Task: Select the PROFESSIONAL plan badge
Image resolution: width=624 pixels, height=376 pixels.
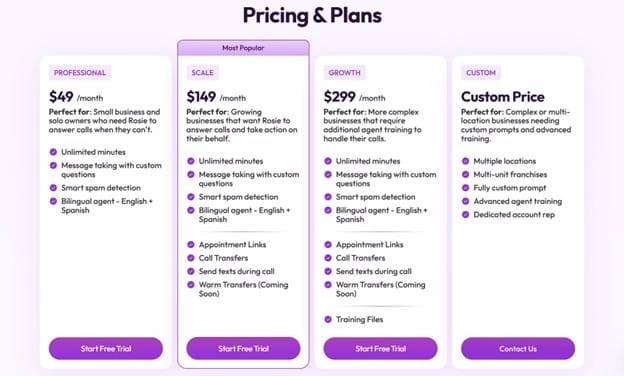Action: pos(80,73)
